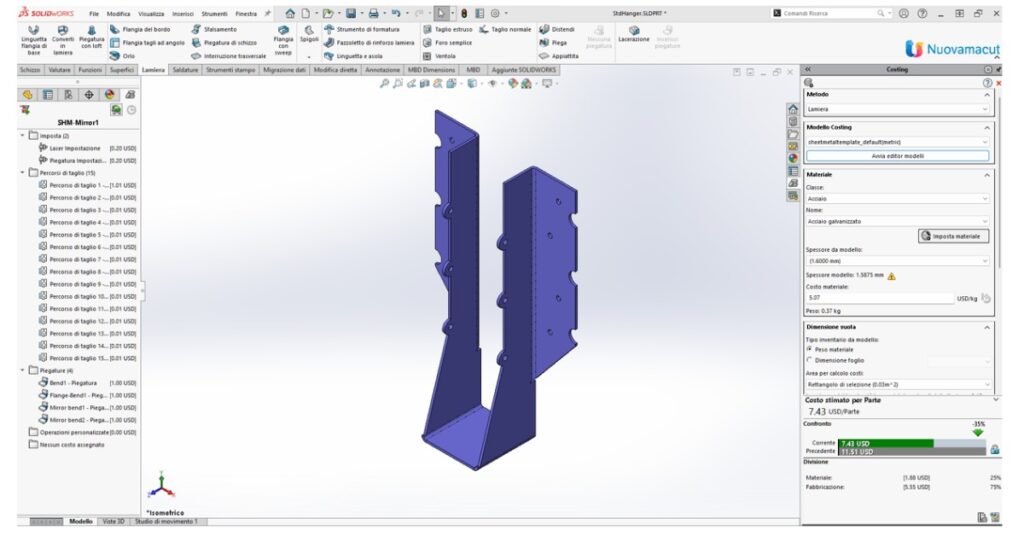
Task: Click Interruzione trasversale tool
Action: [229, 56]
